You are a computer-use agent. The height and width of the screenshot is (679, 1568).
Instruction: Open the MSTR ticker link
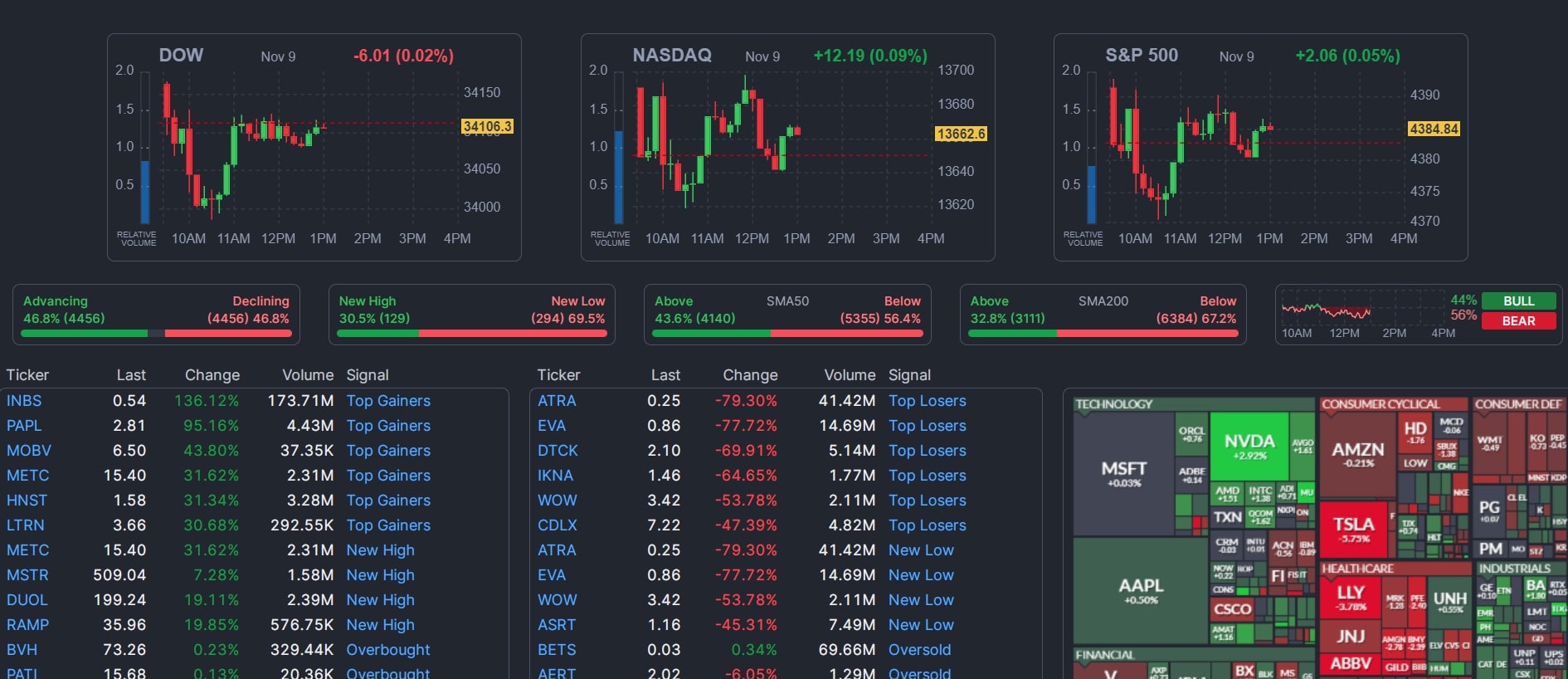click(27, 575)
